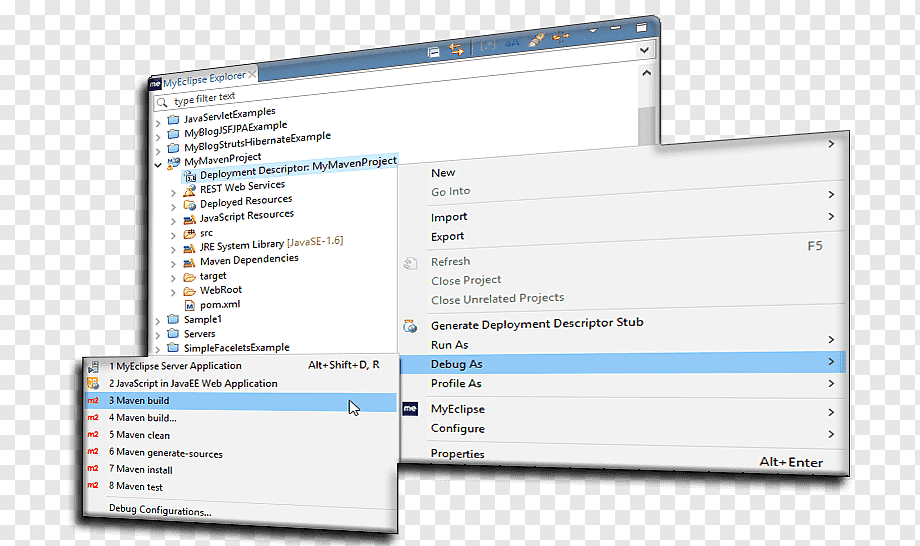Close the MyEclipse Explorer tab

252,74
